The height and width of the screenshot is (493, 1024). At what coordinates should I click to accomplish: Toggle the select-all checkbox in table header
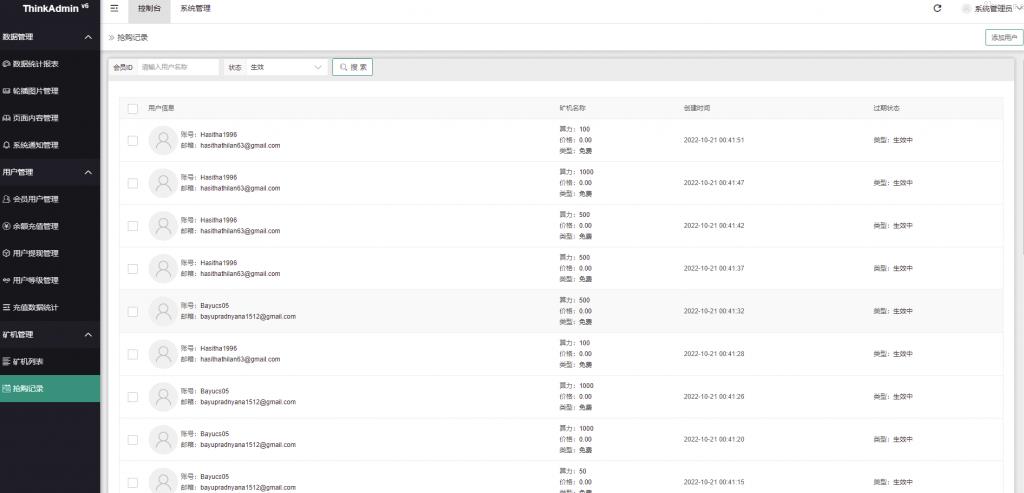click(133, 108)
